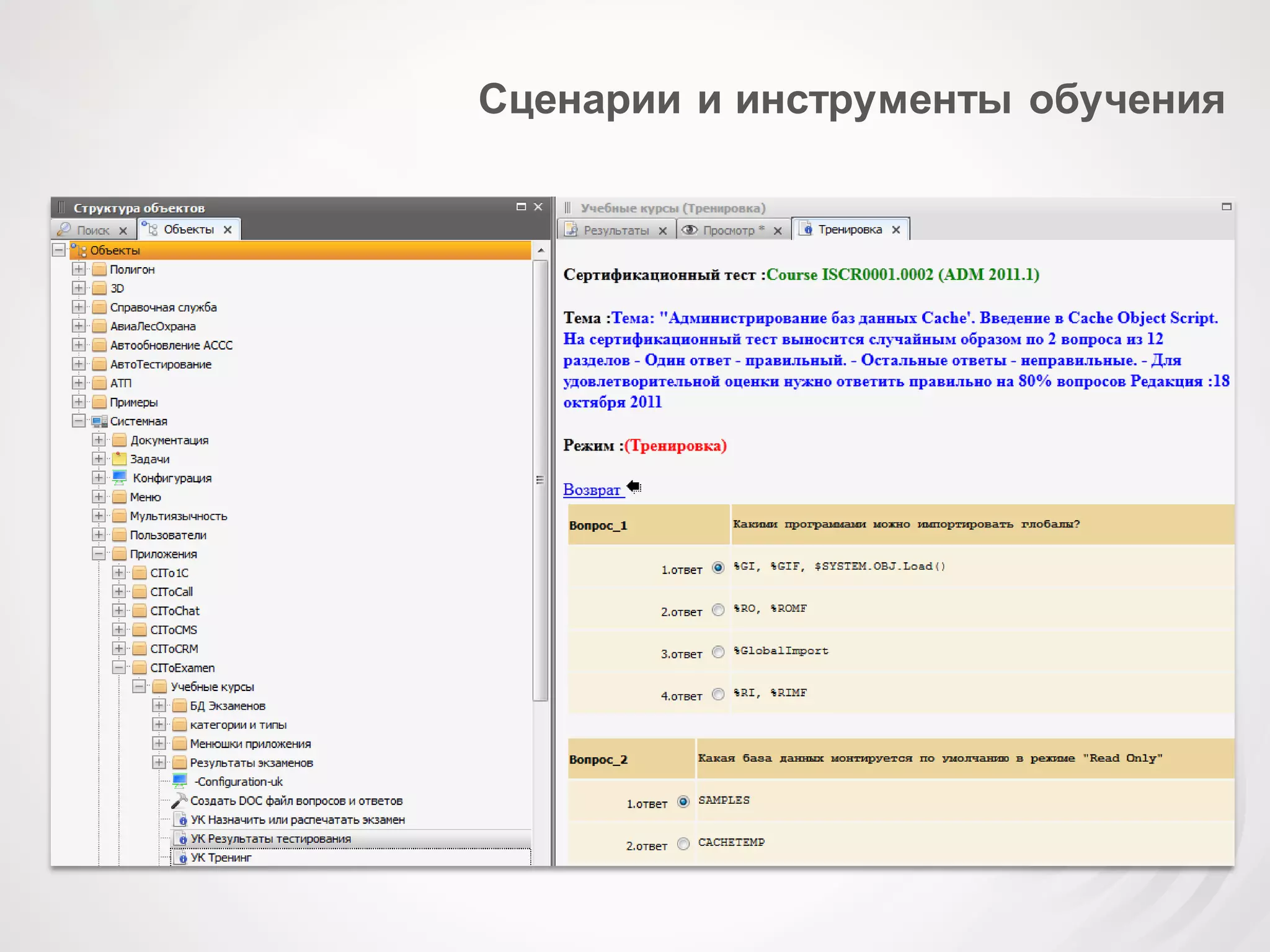The height and width of the screenshot is (952, 1270).
Task: Click the black back arrow near Возврат
Action: [634, 487]
